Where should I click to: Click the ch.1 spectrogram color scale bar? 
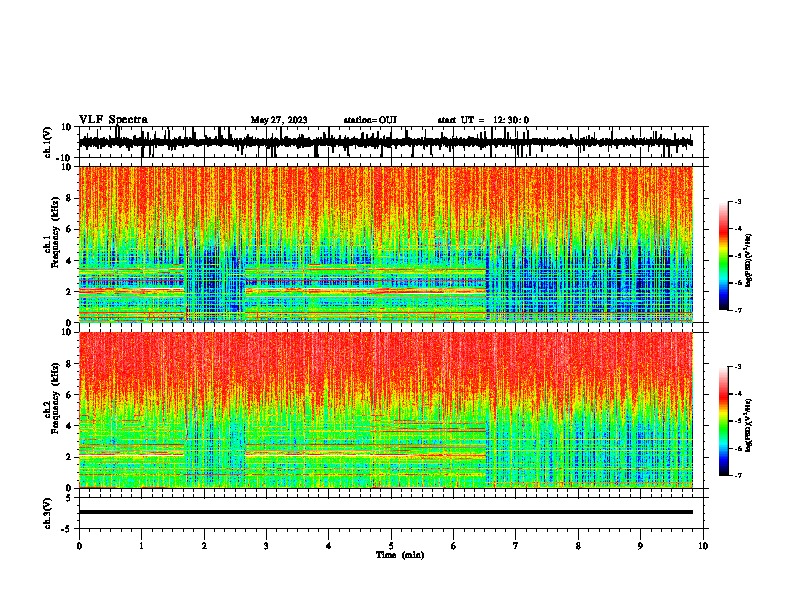(x=723, y=256)
